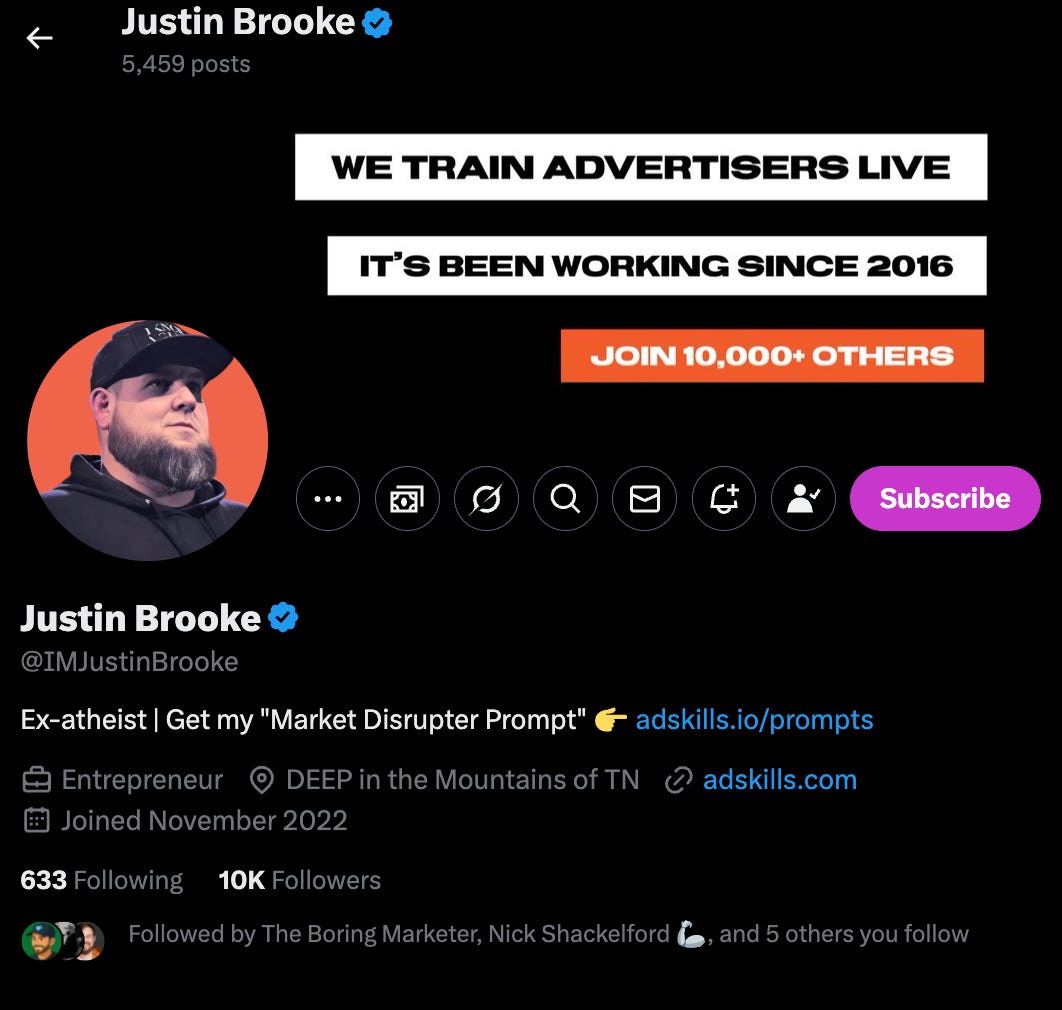Open Justin Brooke's profile picture
The image size is (1062, 1010).
148,440
